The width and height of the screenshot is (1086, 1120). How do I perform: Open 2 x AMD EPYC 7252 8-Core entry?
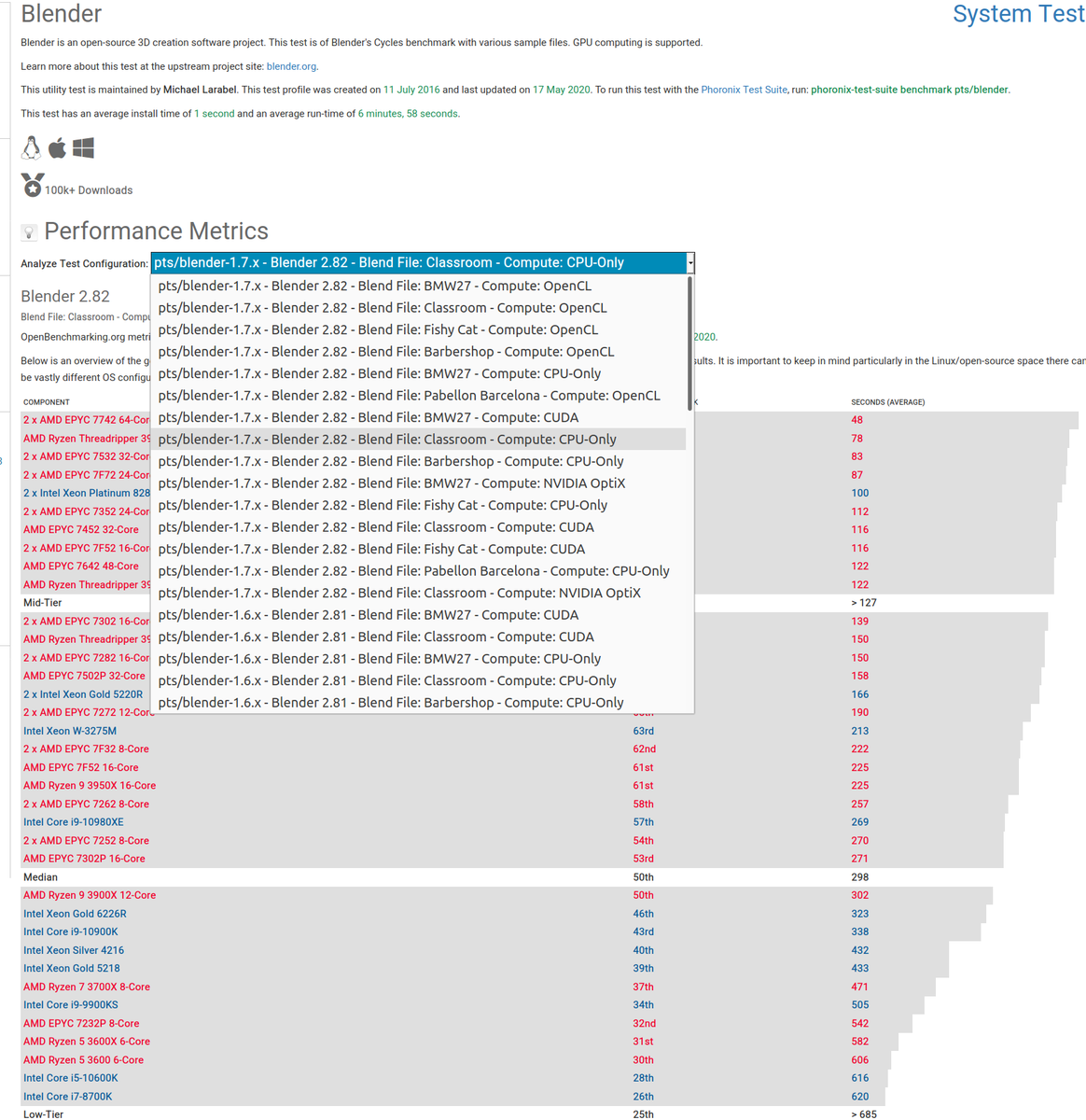click(x=86, y=840)
